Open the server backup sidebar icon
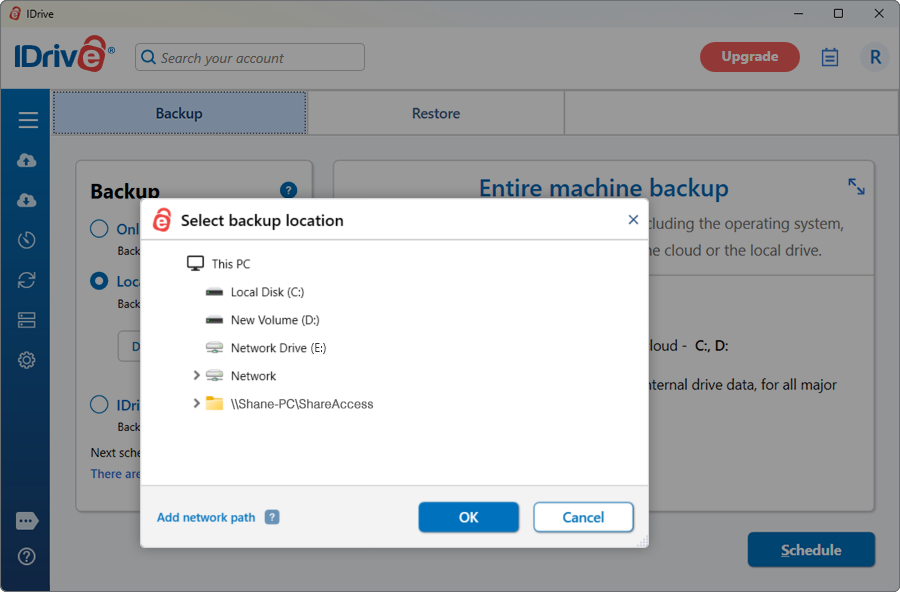 pos(26,320)
